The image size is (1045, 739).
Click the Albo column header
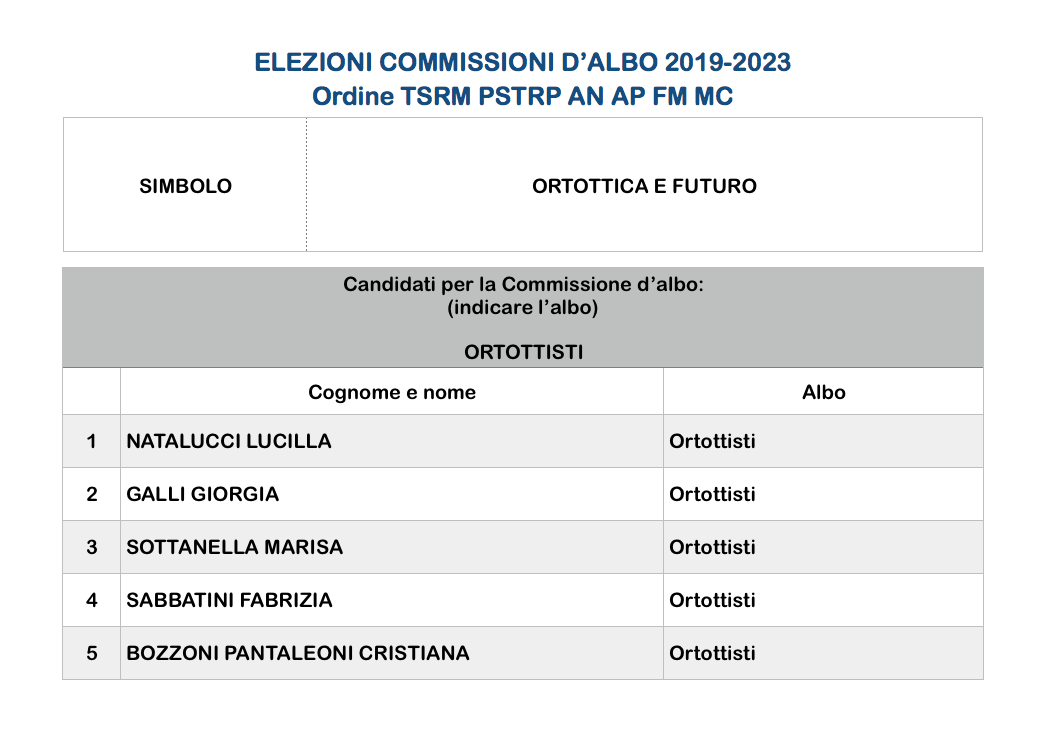(824, 392)
